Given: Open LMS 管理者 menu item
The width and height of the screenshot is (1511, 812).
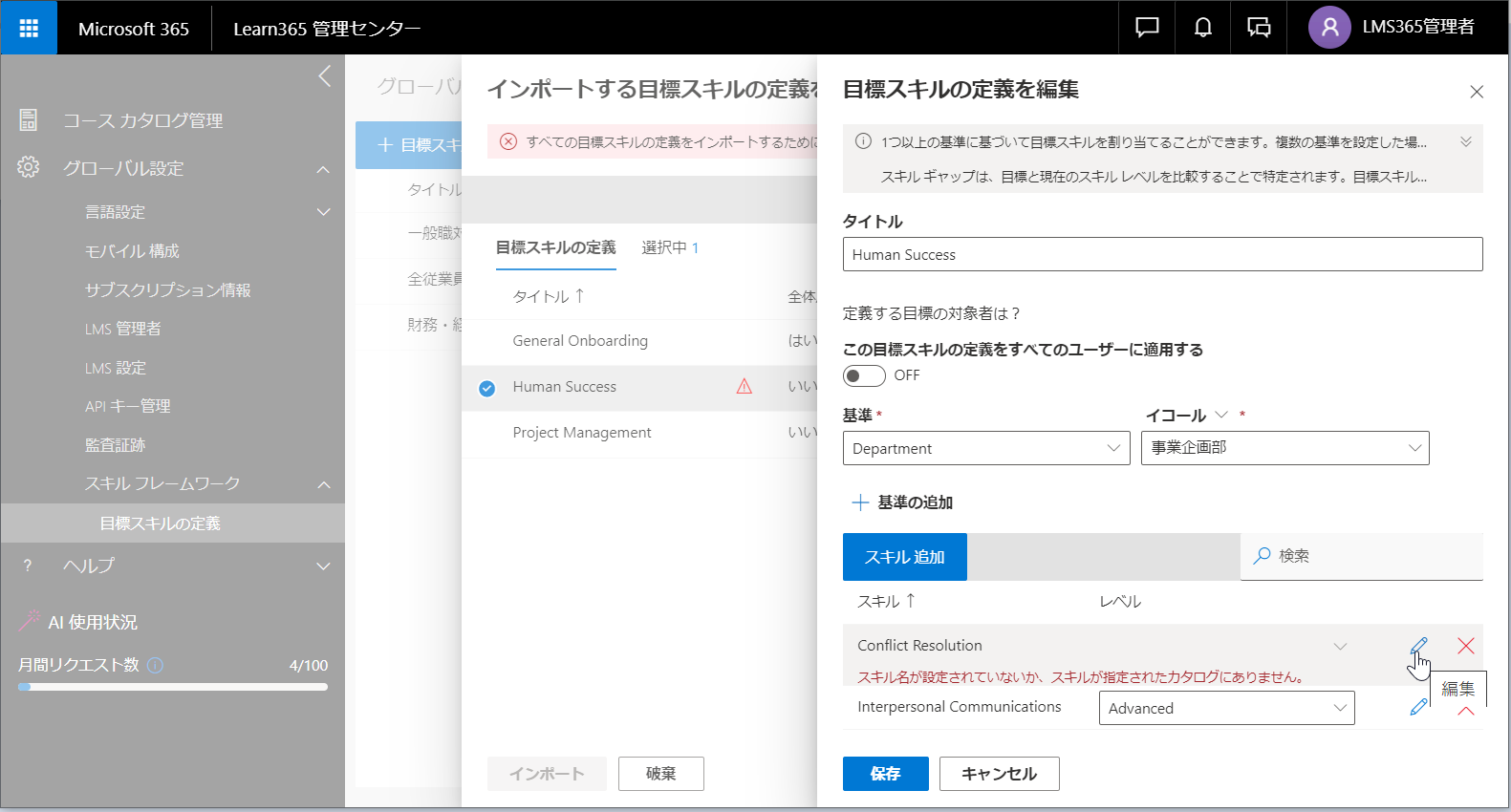Looking at the screenshot, I should tap(122, 329).
